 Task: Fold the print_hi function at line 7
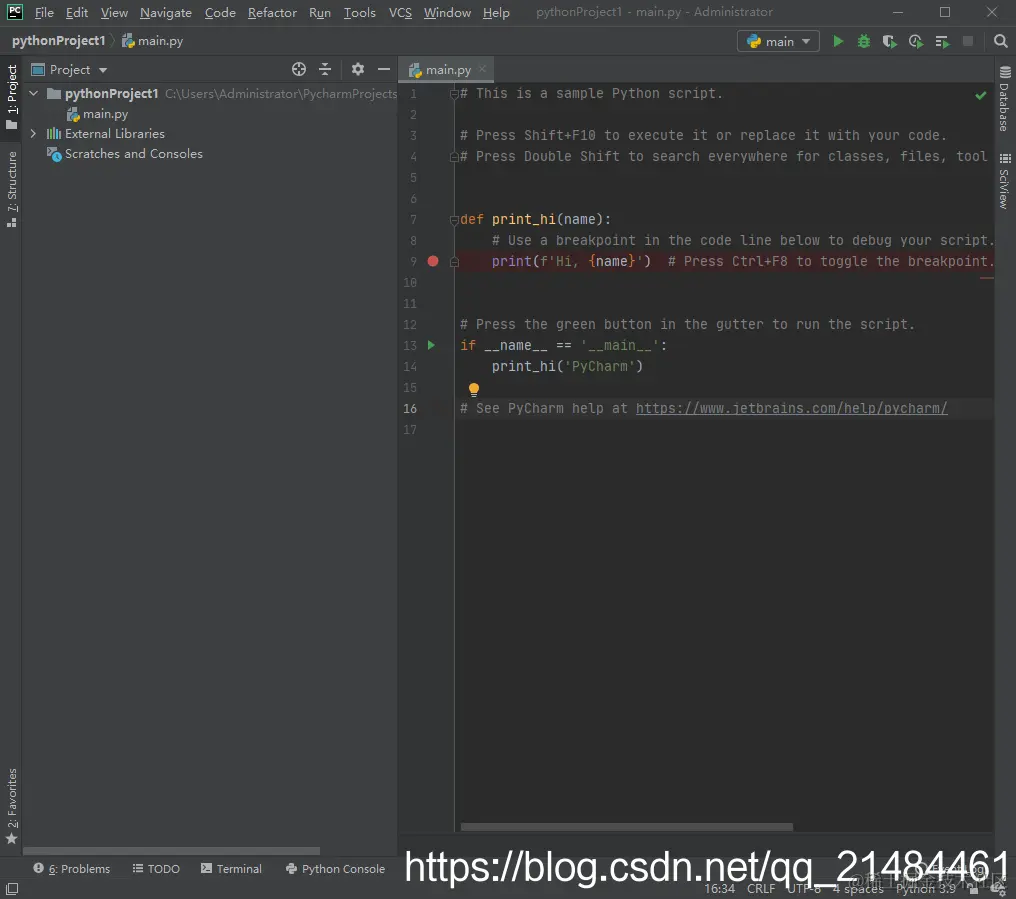pyautogui.click(x=454, y=220)
